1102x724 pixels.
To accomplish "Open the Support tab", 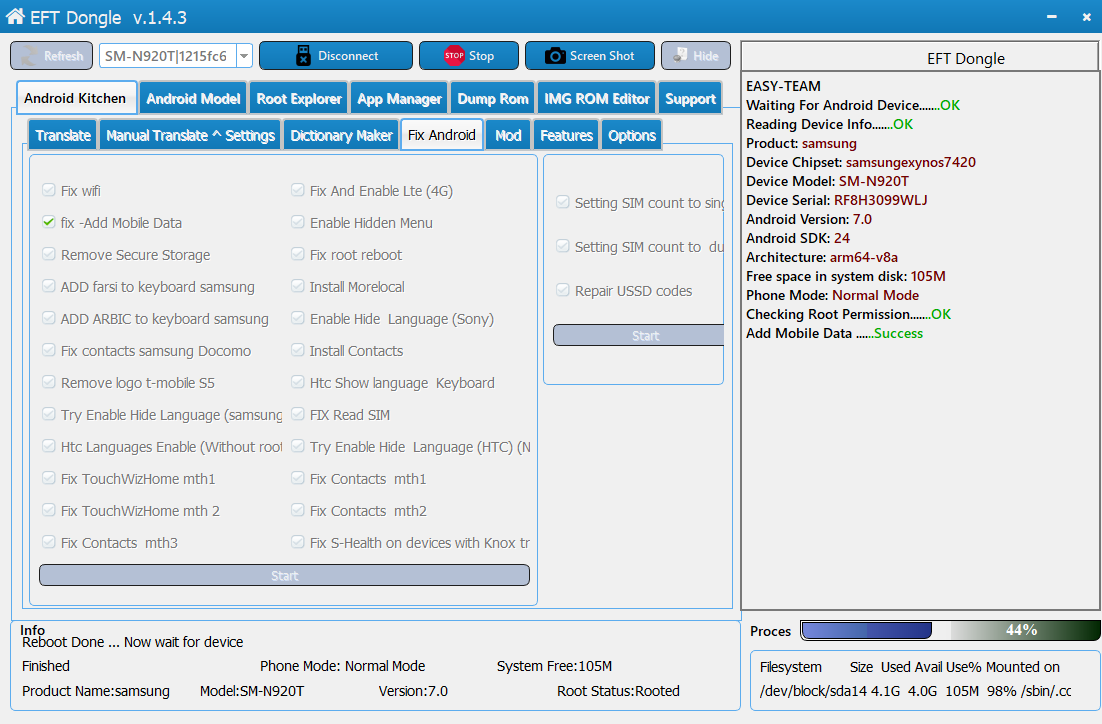I will 690,99.
